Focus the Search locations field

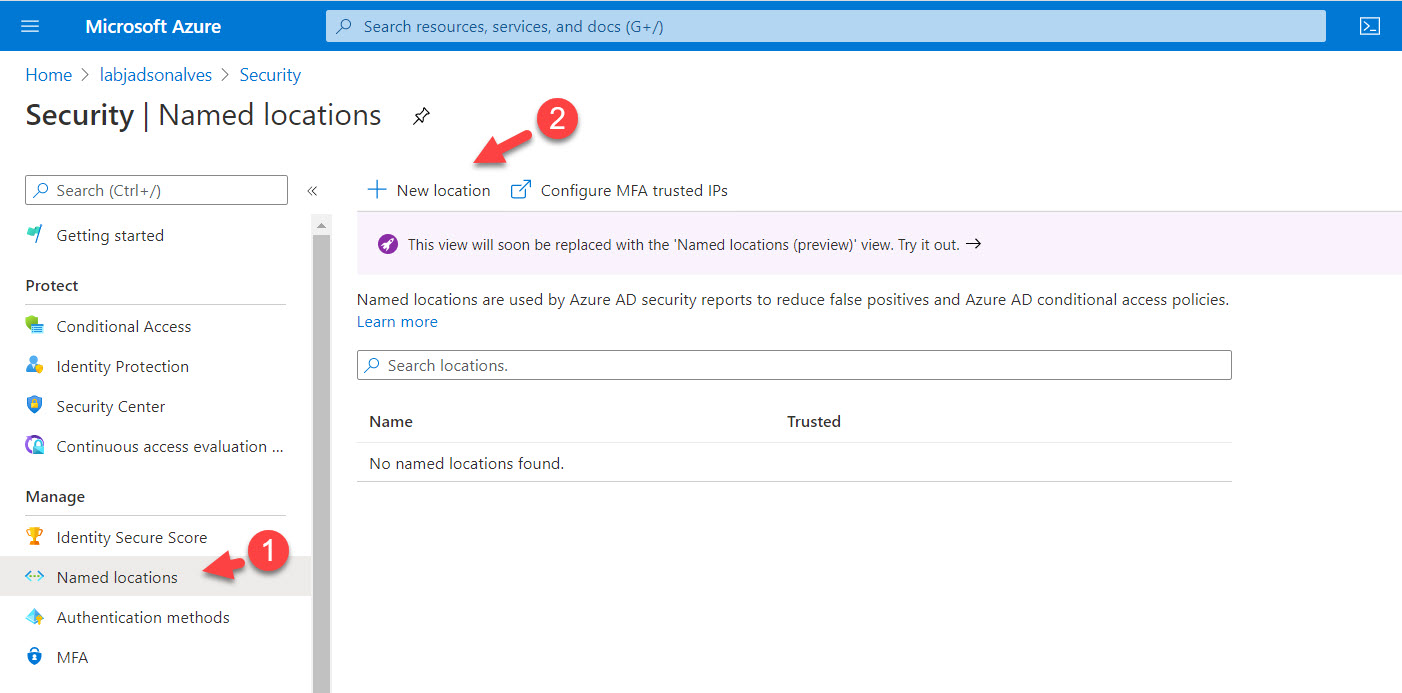point(794,365)
